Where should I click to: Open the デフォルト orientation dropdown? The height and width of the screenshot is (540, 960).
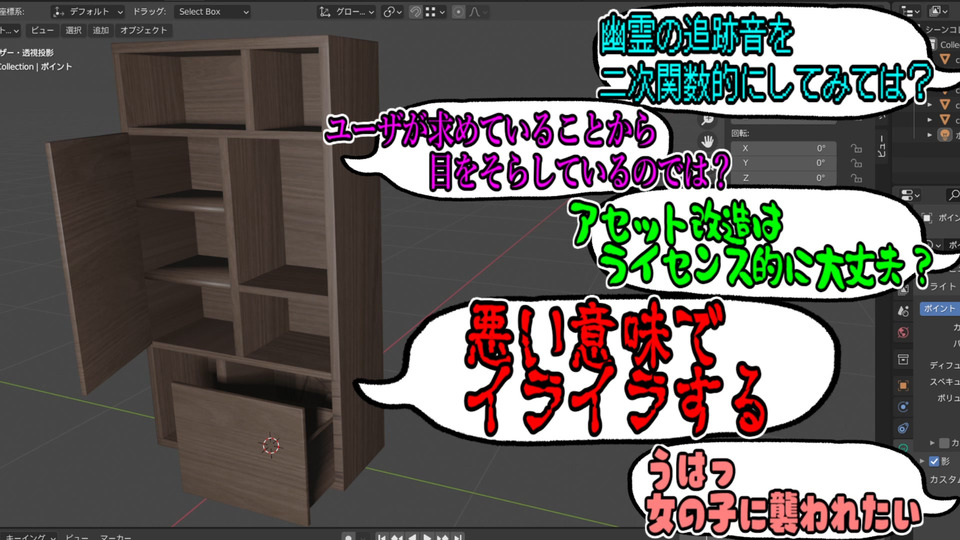click(x=88, y=12)
